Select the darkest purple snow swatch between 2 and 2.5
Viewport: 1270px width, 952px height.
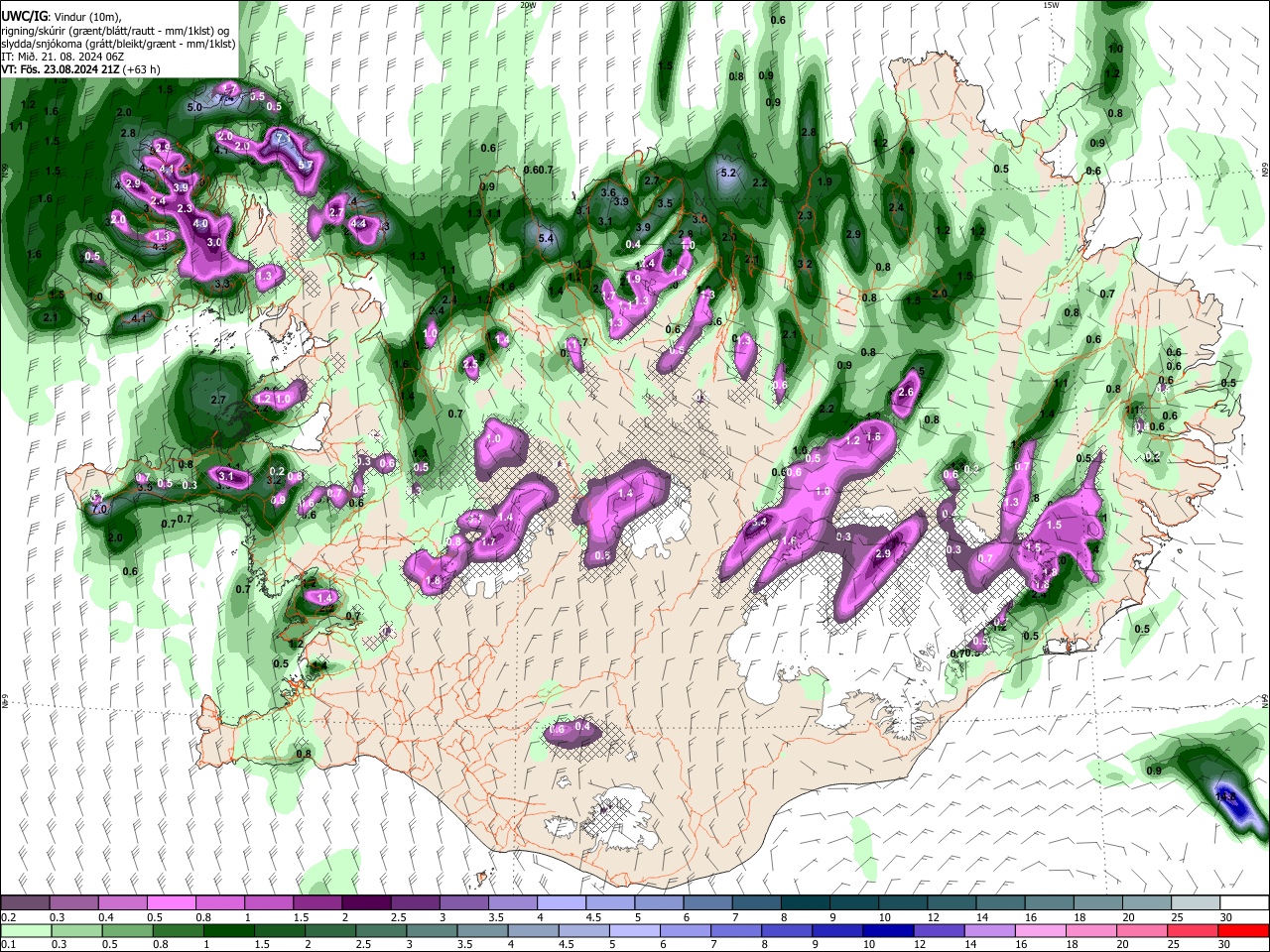366,902
